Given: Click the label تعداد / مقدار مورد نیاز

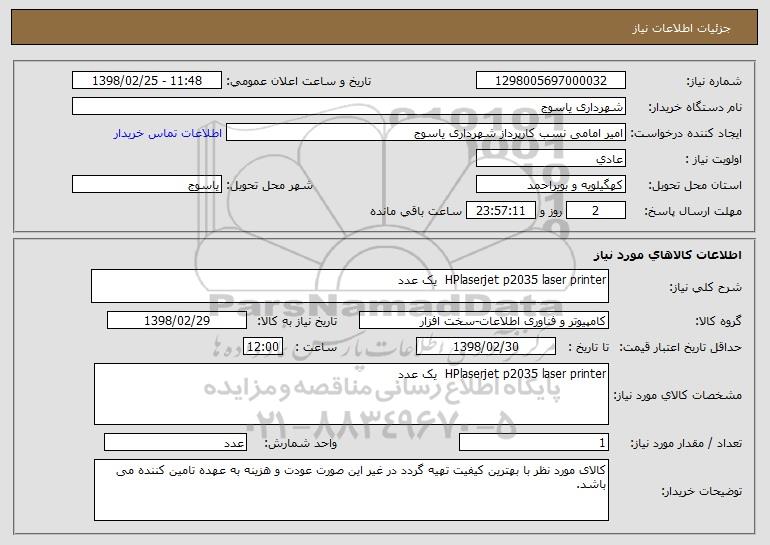Looking at the screenshot, I should click(x=686, y=443).
